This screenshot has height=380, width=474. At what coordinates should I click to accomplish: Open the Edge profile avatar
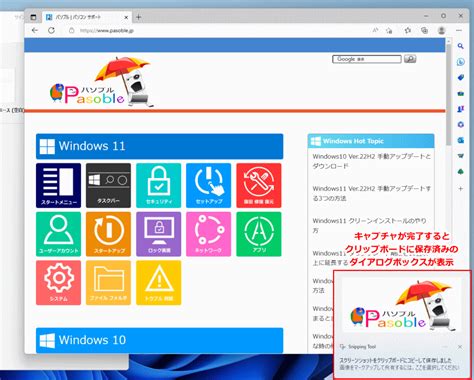[x=441, y=31]
